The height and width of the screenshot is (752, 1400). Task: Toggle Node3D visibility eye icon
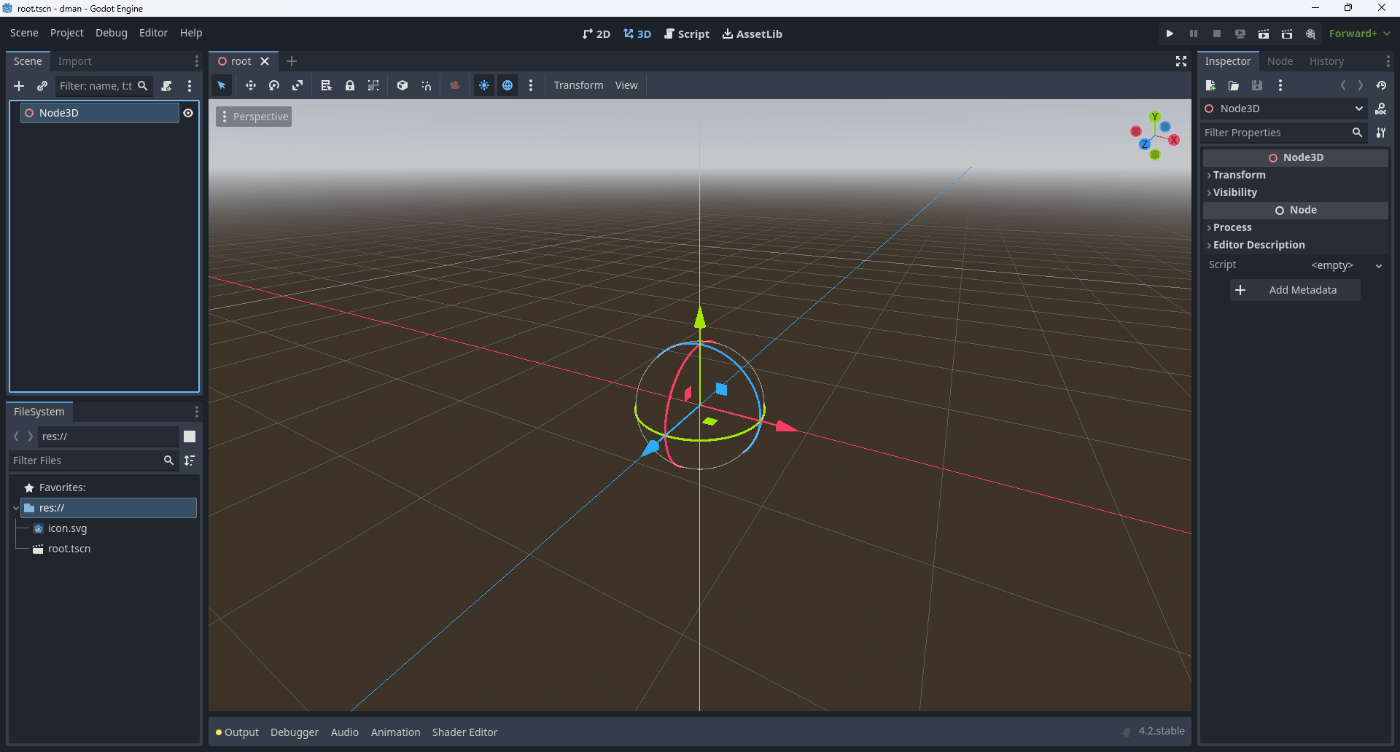click(x=187, y=113)
